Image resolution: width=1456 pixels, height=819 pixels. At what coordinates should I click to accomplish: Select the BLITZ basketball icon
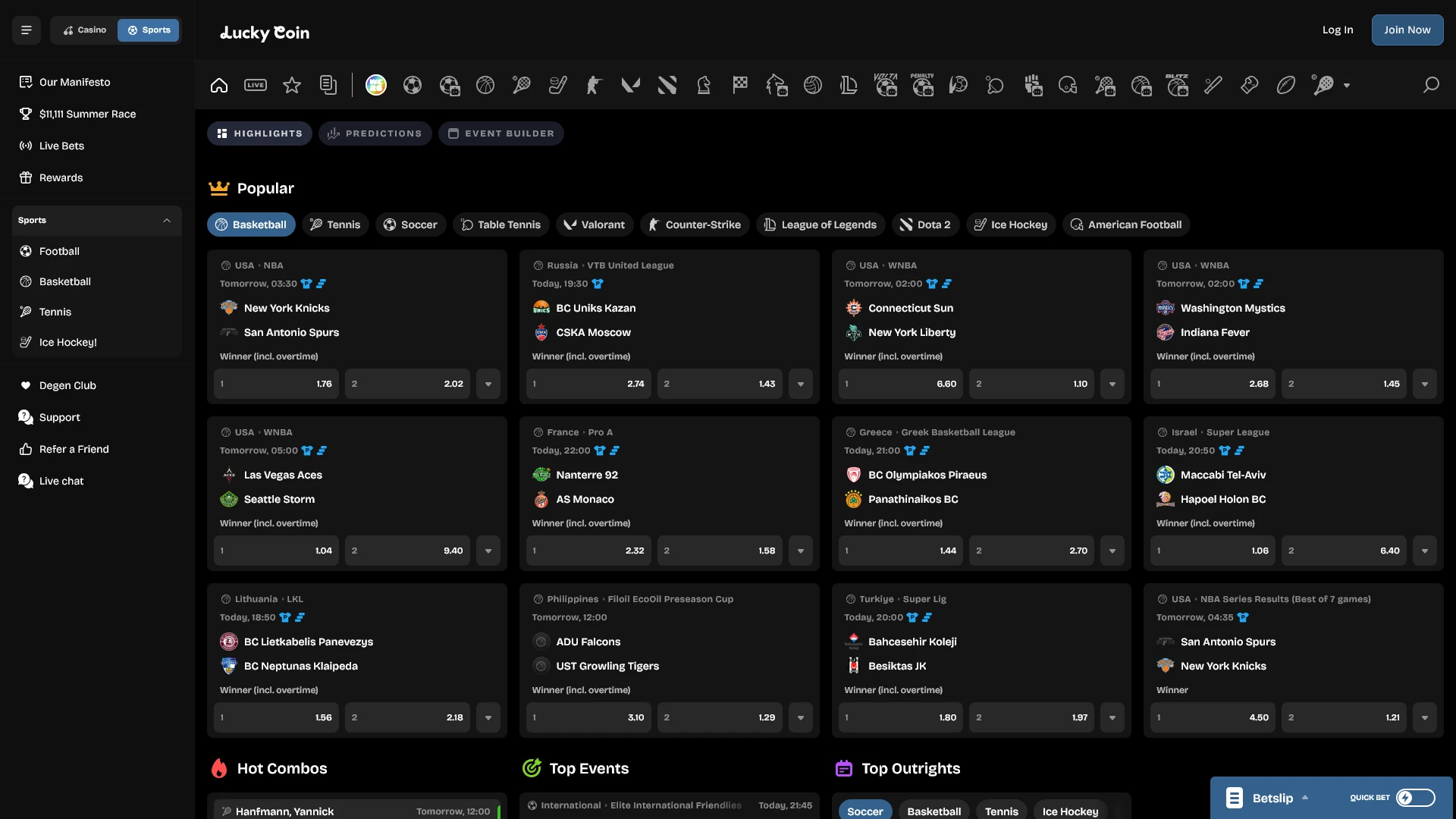click(x=1177, y=85)
